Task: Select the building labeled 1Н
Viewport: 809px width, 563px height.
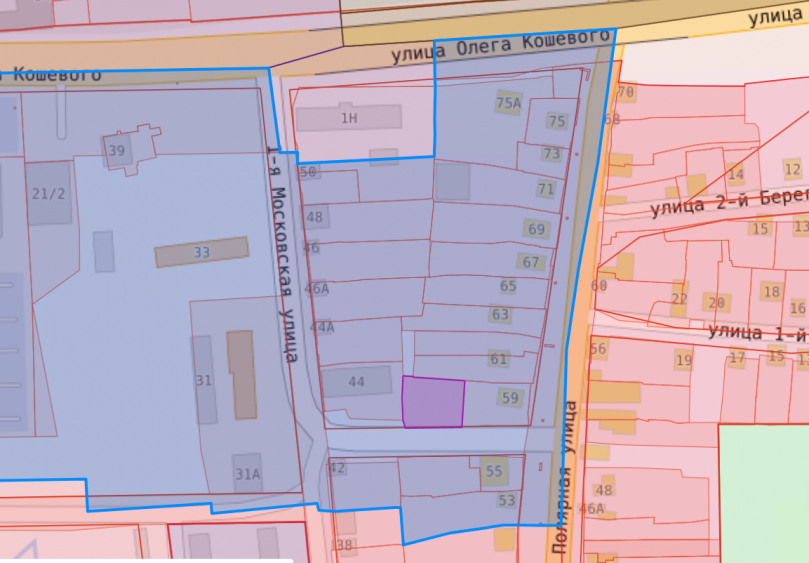Action: point(348,118)
